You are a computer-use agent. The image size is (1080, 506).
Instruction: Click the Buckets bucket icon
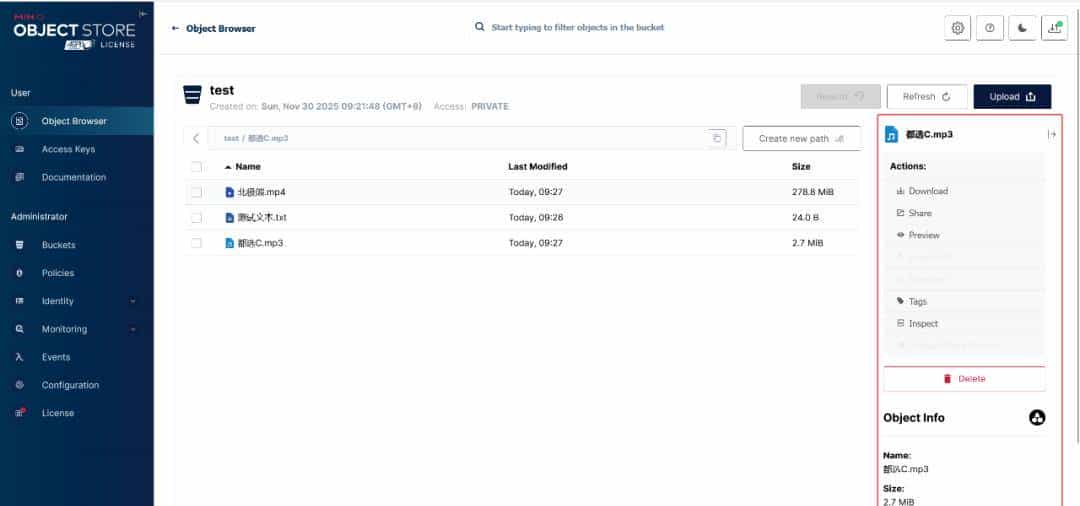(x=19, y=245)
